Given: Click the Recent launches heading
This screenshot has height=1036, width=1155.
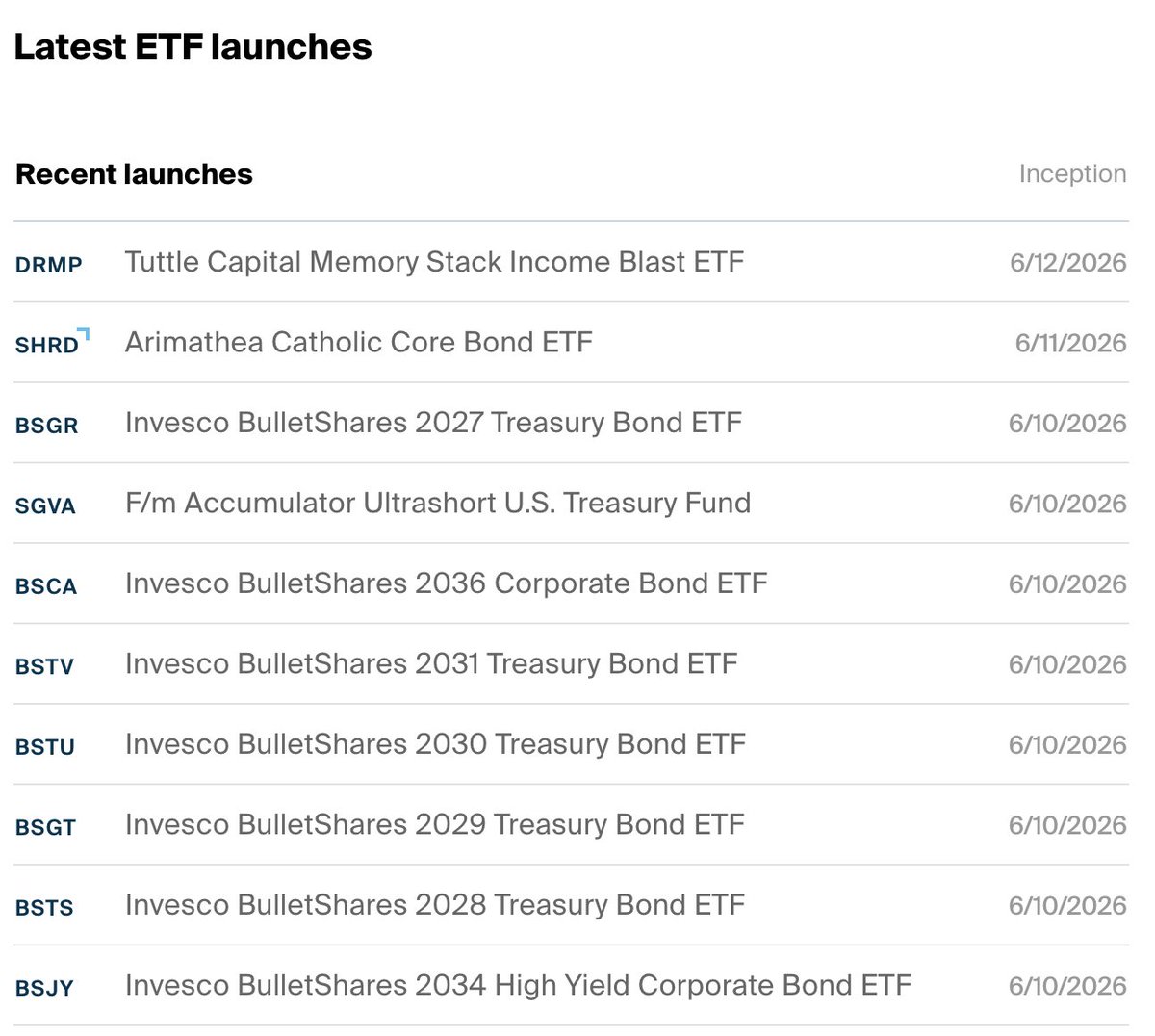Looking at the screenshot, I should point(134,174).
